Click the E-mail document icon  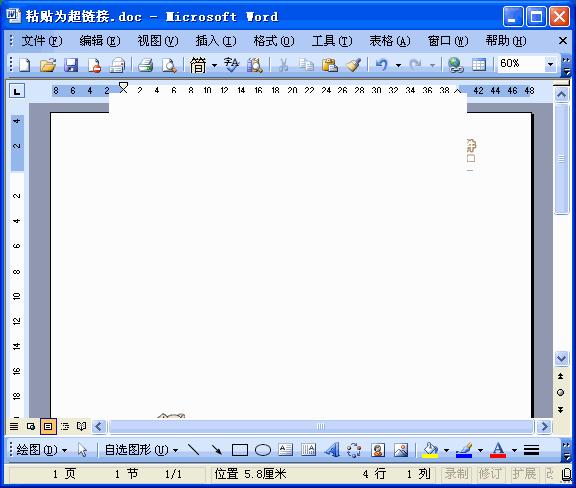(118, 65)
